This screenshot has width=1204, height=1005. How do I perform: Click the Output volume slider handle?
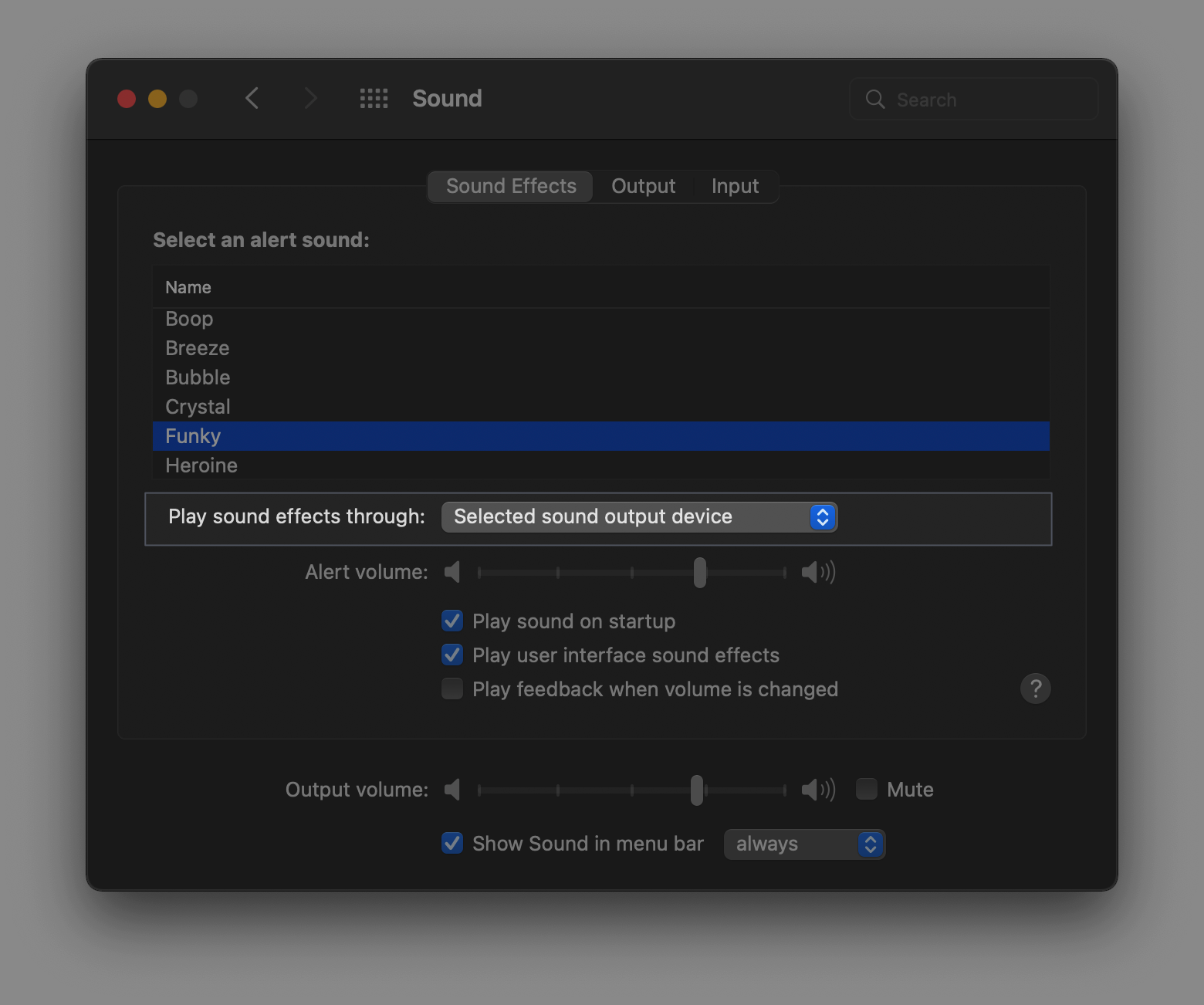(x=697, y=790)
